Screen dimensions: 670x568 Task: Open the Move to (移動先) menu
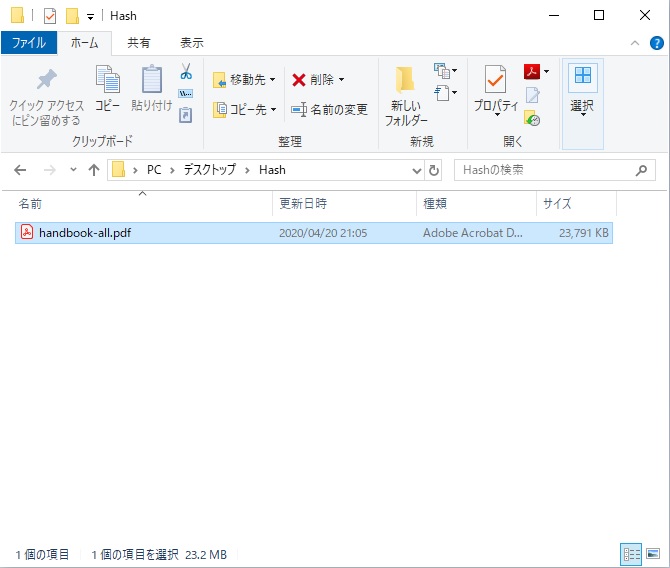[244, 79]
